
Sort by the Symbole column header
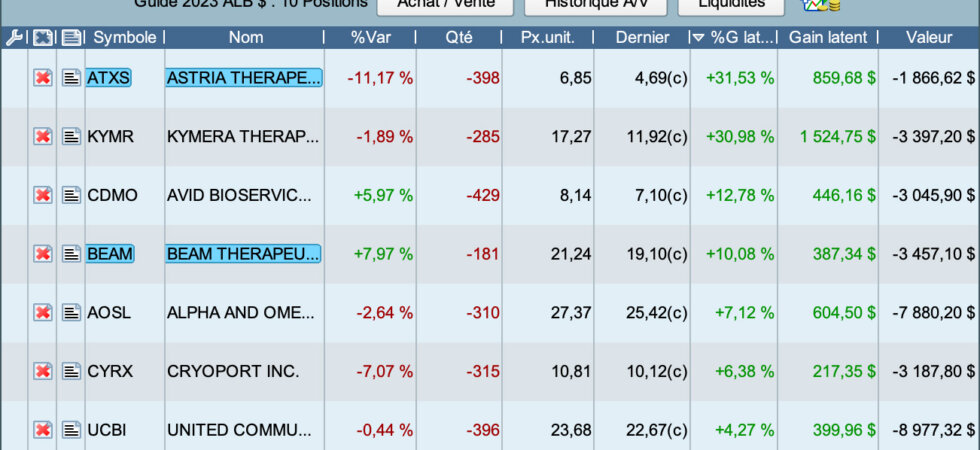(x=124, y=38)
